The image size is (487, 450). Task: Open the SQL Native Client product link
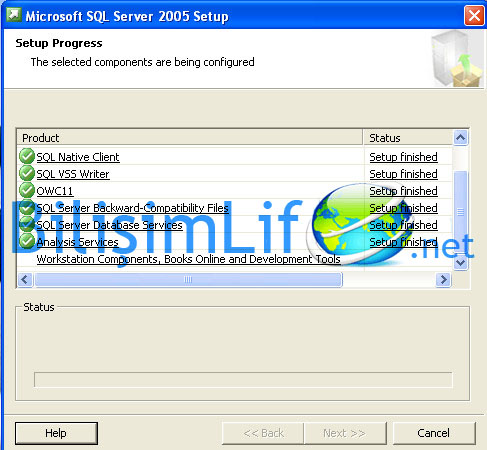point(78,157)
